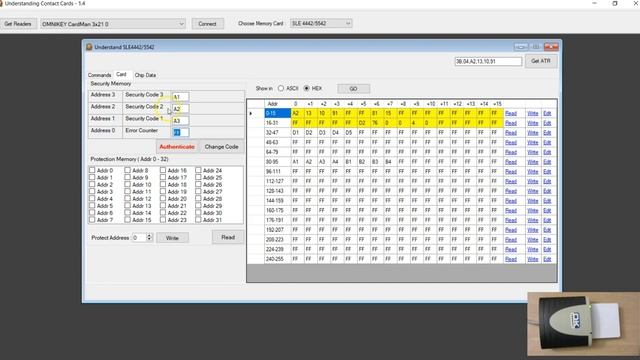Click Edit link for row 0-15
This screenshot has width=640, height=360.
coord(547,113)
